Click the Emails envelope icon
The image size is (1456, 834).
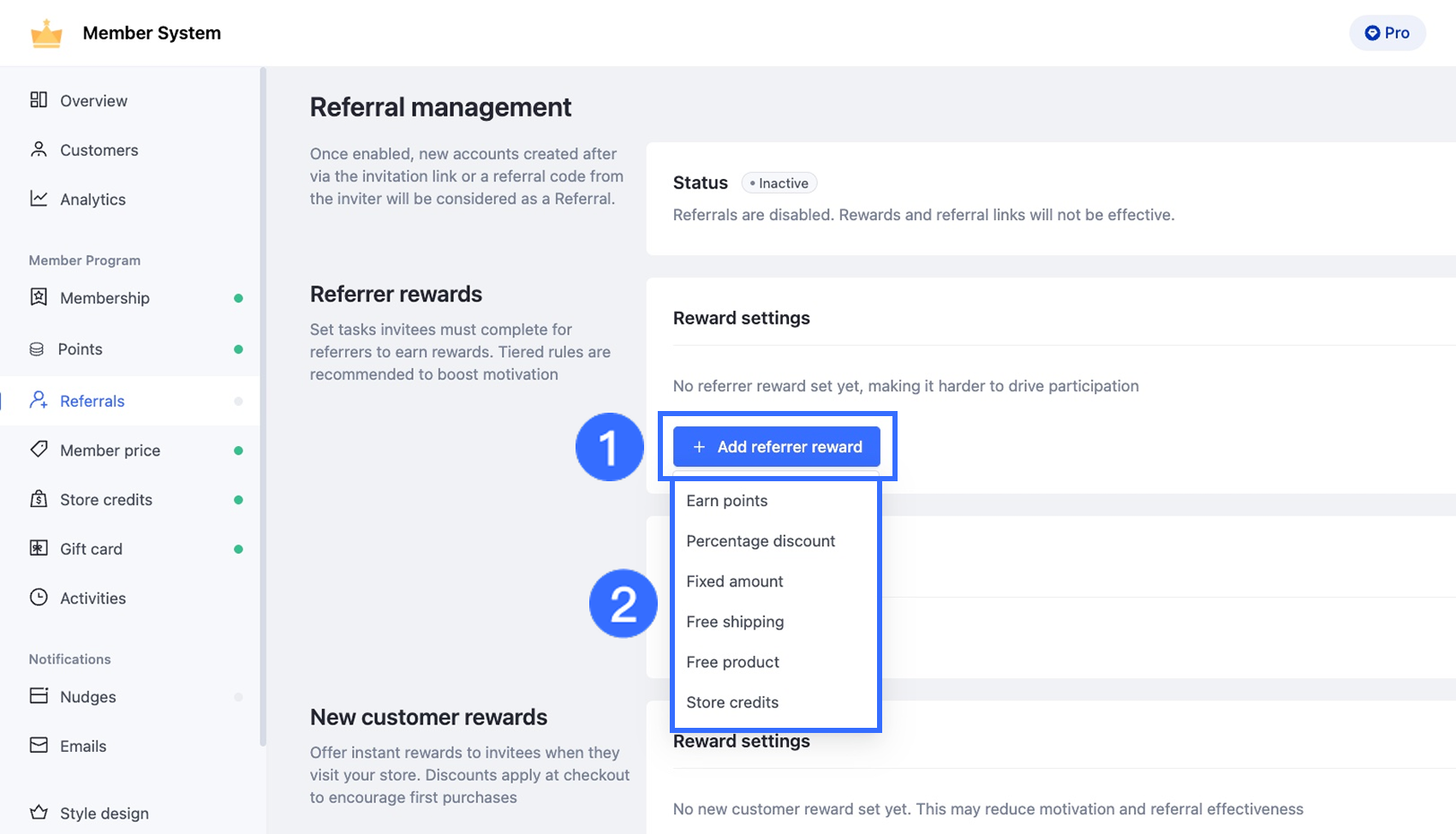[x=39, y=745]
